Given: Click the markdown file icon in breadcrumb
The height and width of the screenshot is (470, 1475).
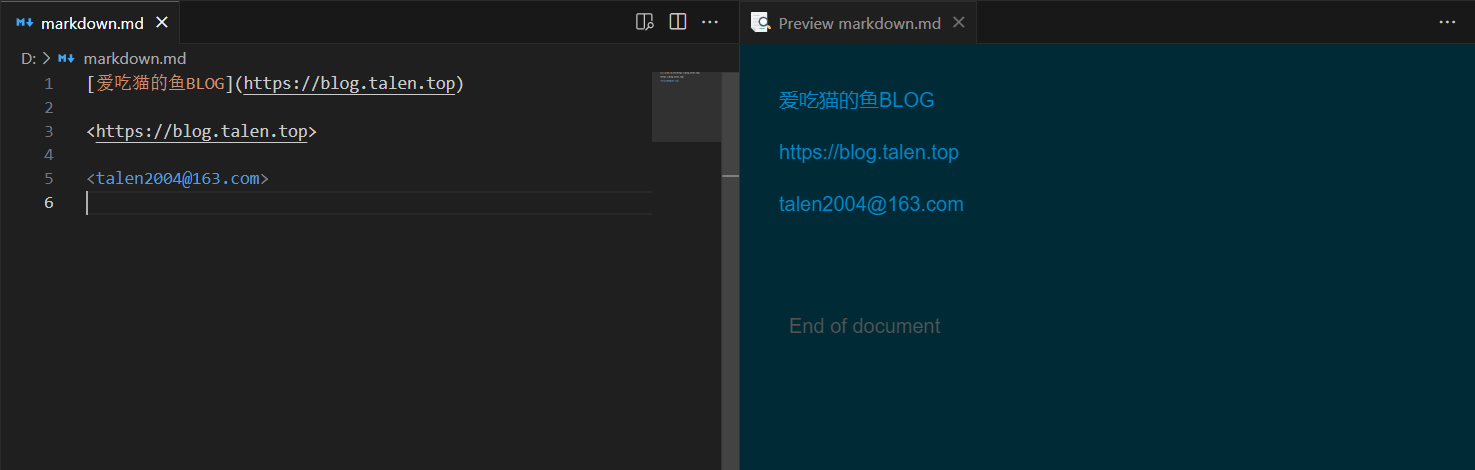Looking at the screenshot, I should tap(67, 59).
